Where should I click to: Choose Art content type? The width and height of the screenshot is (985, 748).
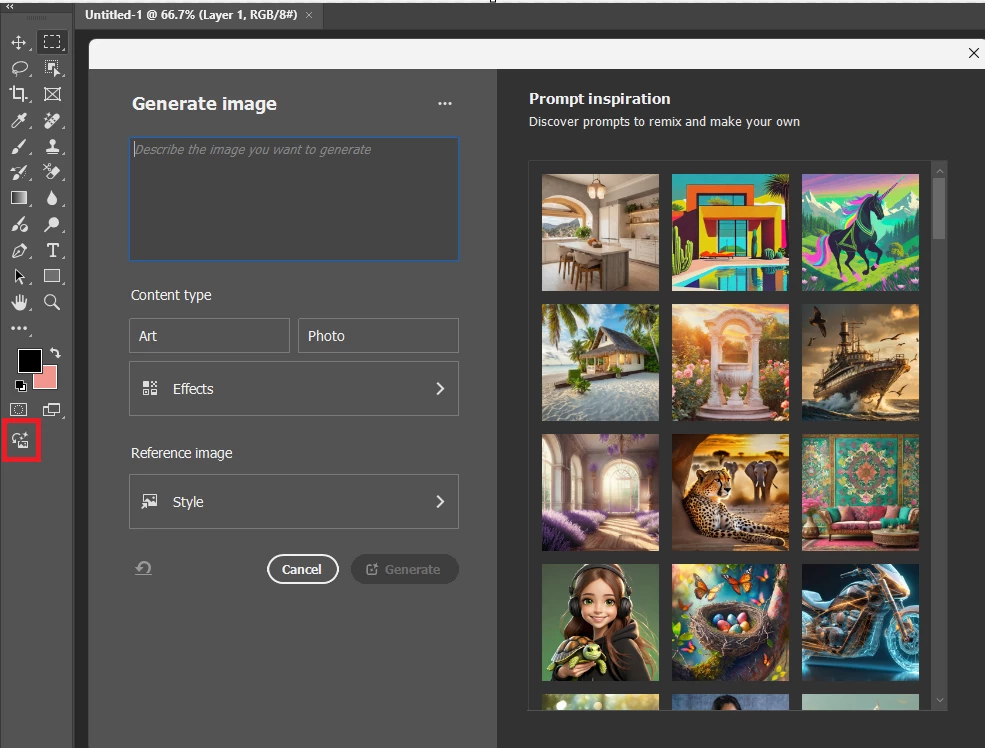click(209, 335)
